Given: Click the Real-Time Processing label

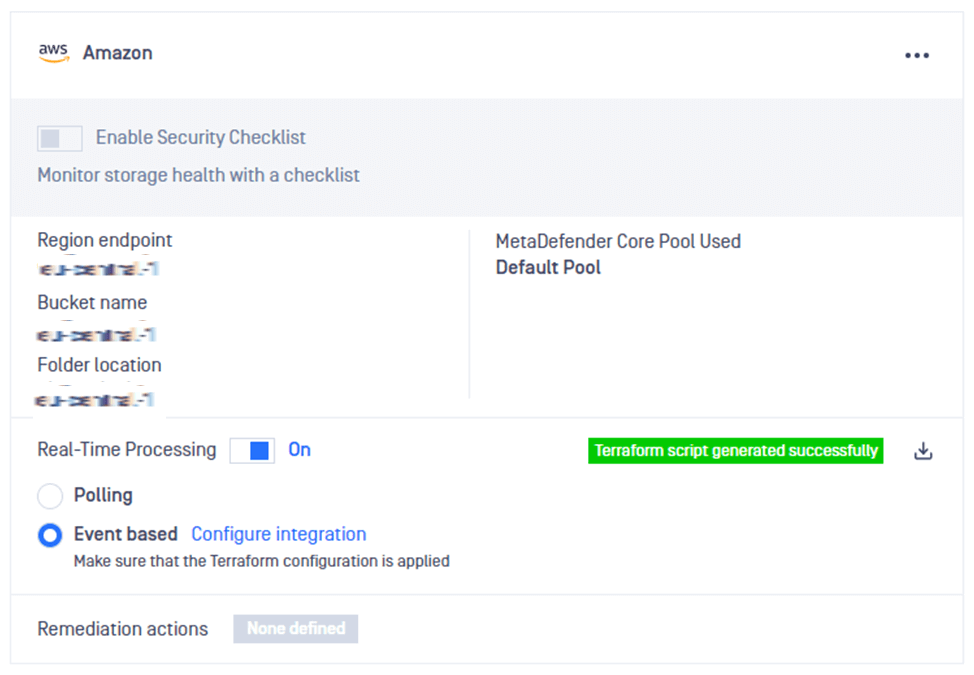Looking at the screenshot, I should (x=127, y=450).
